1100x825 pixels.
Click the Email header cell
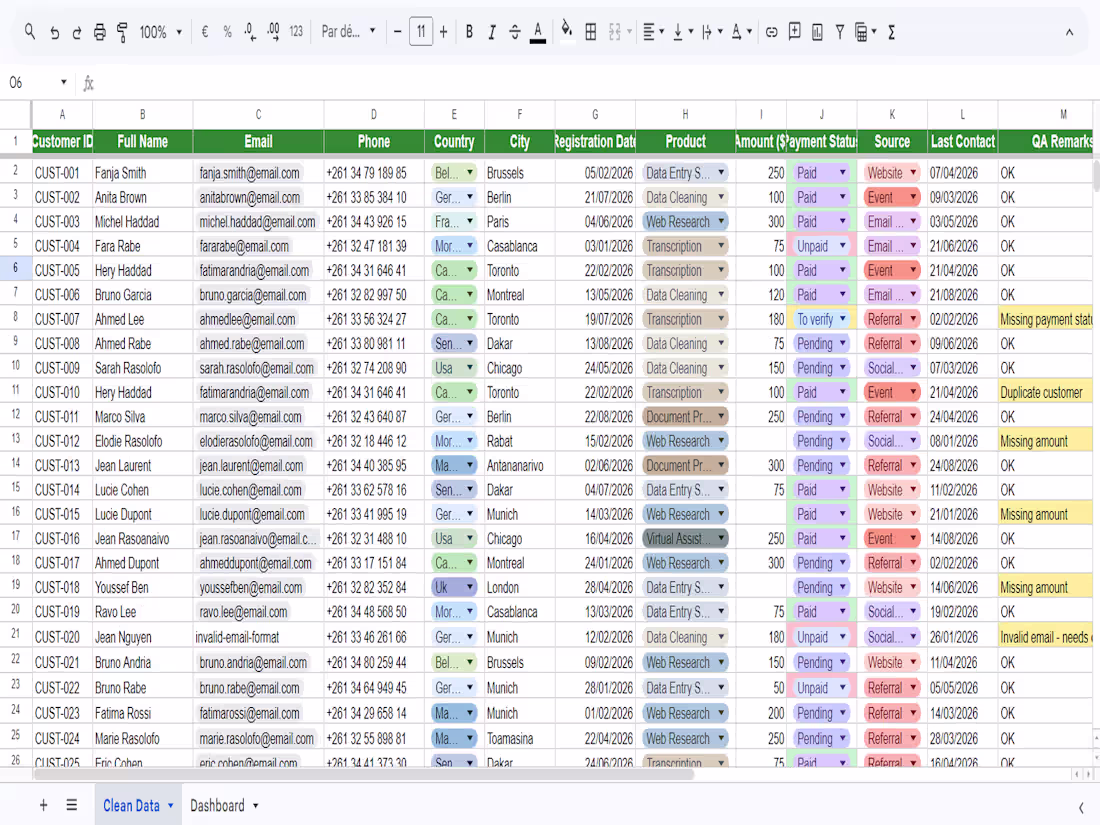pos(258,142)
